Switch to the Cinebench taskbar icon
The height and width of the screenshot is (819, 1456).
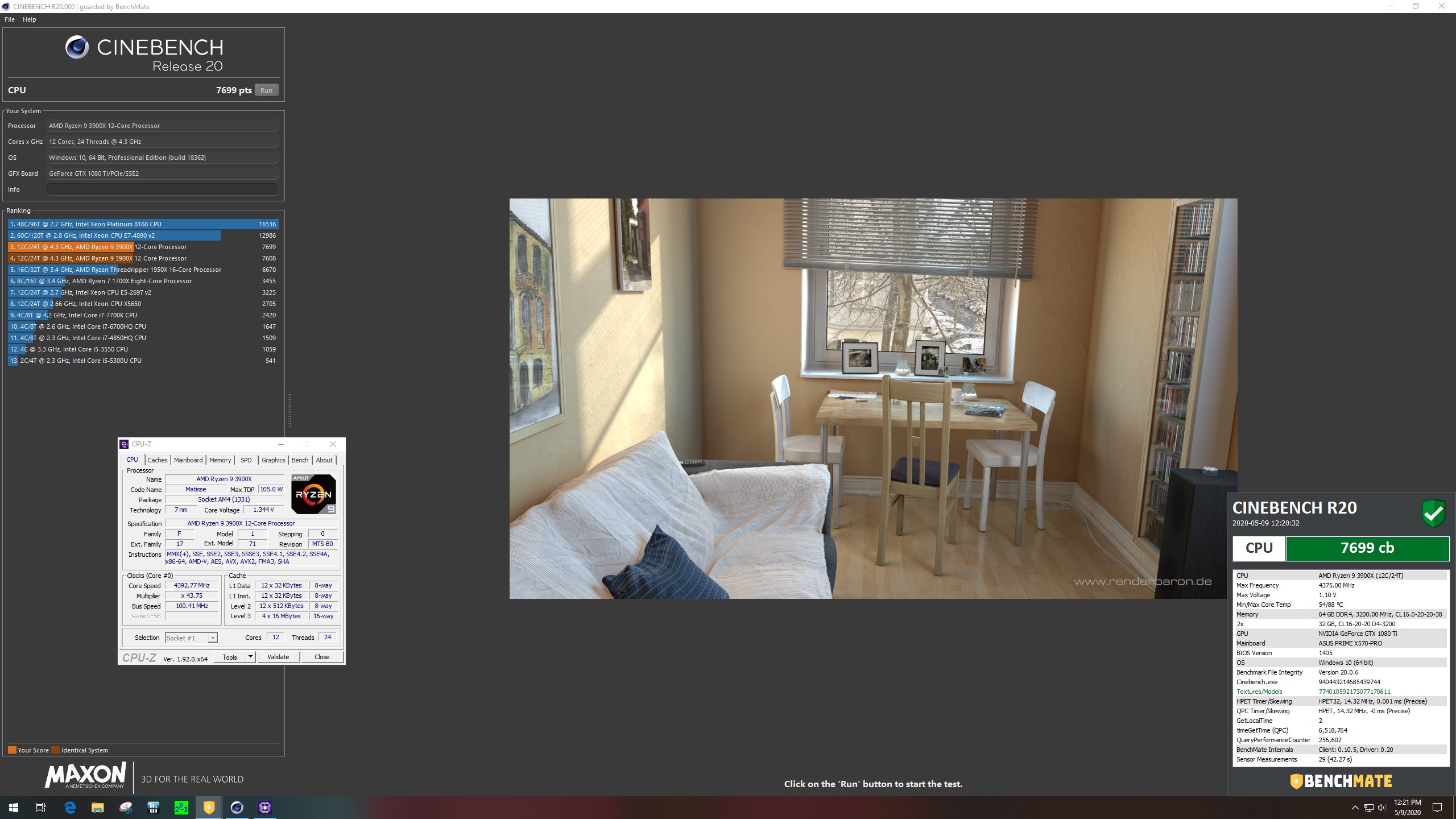[x=237, y=807]
